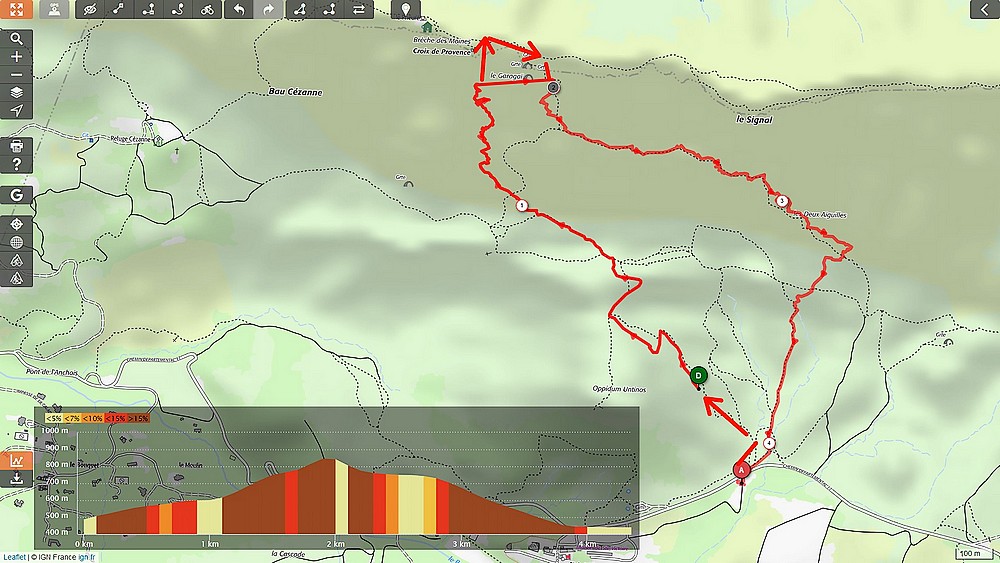Screen dimensions: 1000x563
Task: Click waypoint marker 1 on route
Action: coord(522,205)
